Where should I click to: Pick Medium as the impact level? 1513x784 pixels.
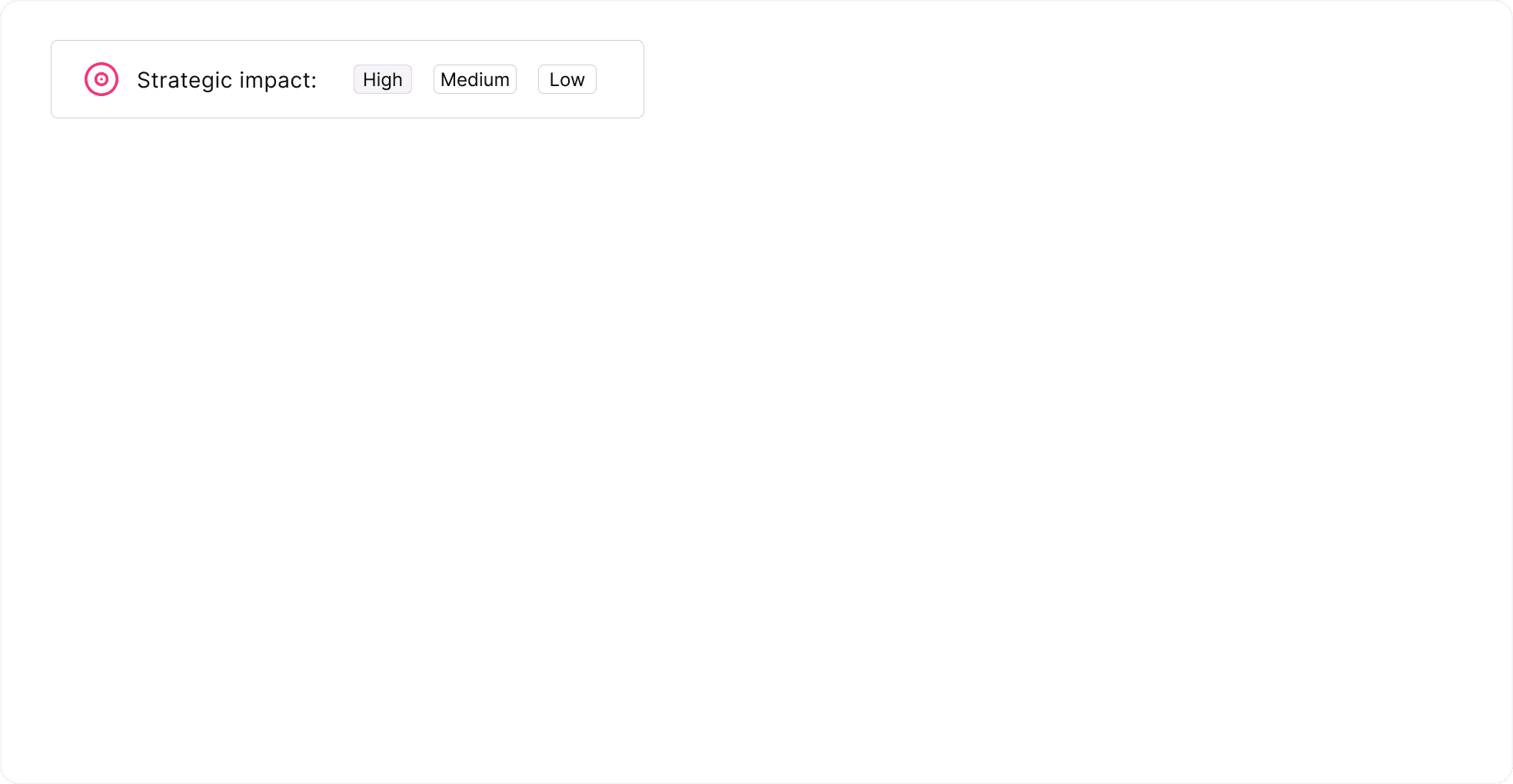(475, 79)
